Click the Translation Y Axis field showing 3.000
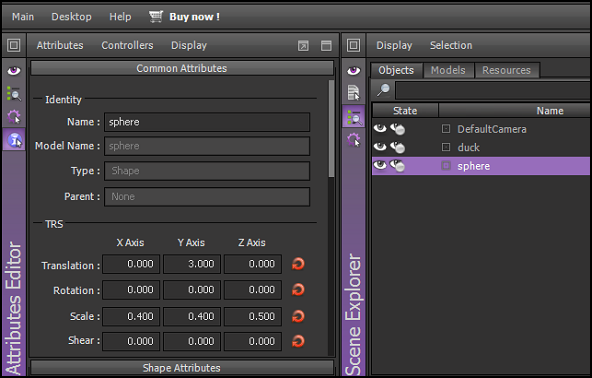592x378 pixels. (x=192, y=264)
